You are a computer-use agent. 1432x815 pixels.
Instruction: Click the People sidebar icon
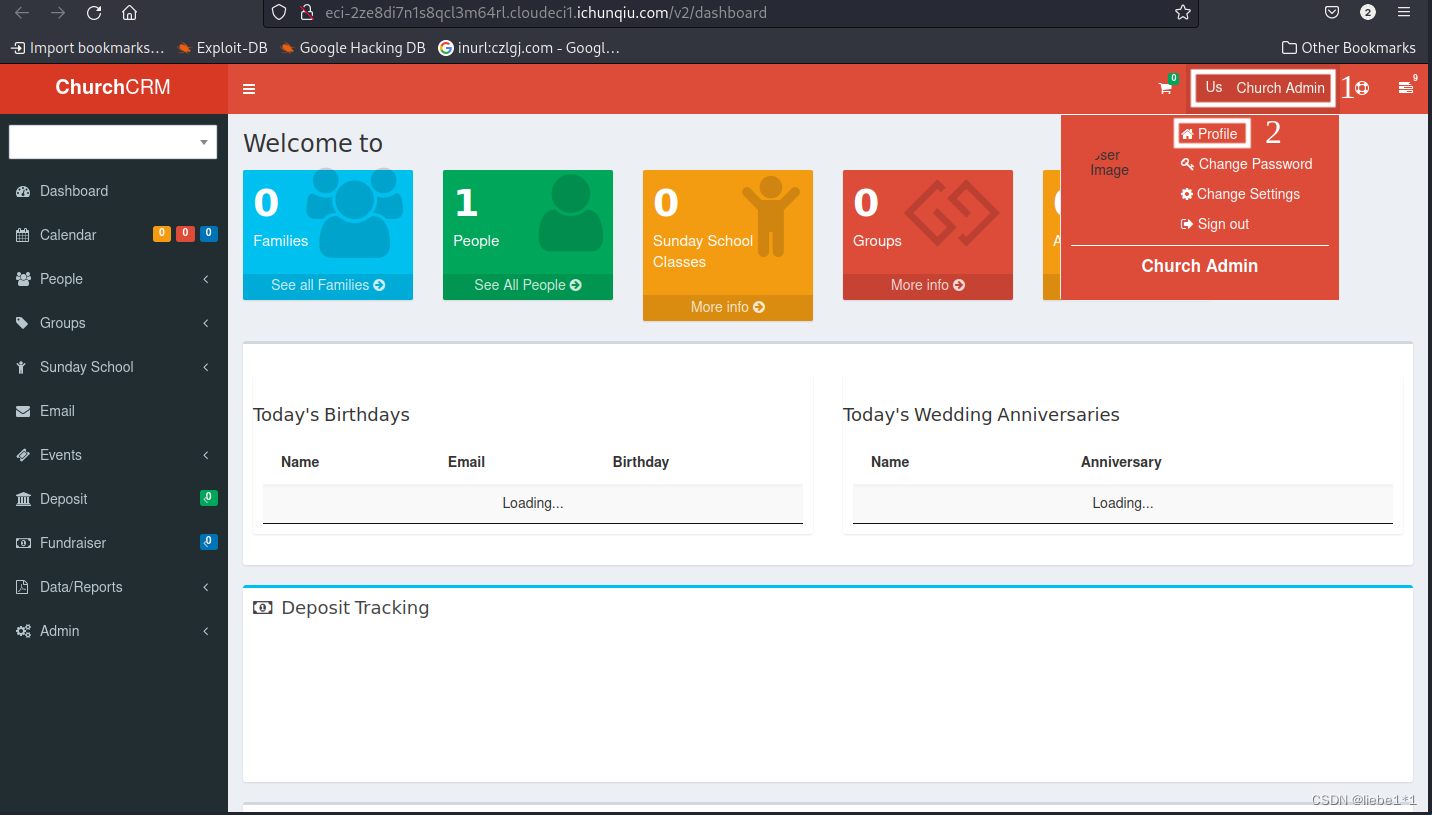[22, 279]
